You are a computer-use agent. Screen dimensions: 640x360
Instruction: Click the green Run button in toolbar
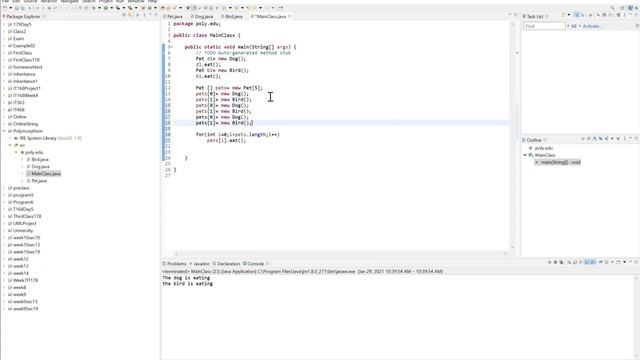(x=106, y=8)
